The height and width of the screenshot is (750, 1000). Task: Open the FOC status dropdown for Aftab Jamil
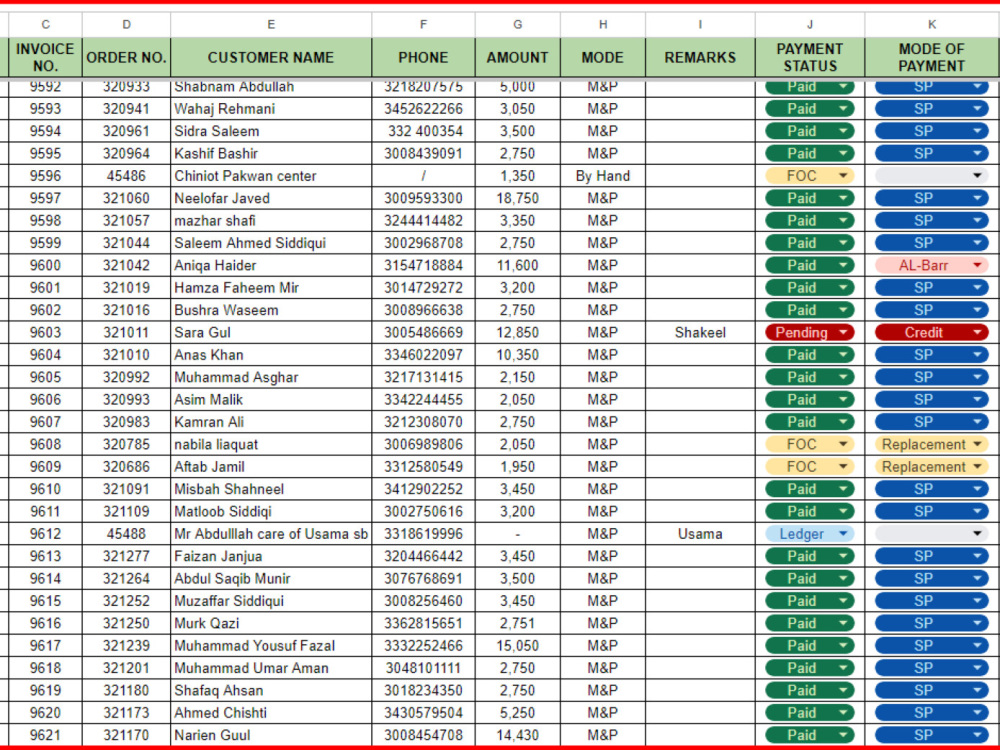809,467
